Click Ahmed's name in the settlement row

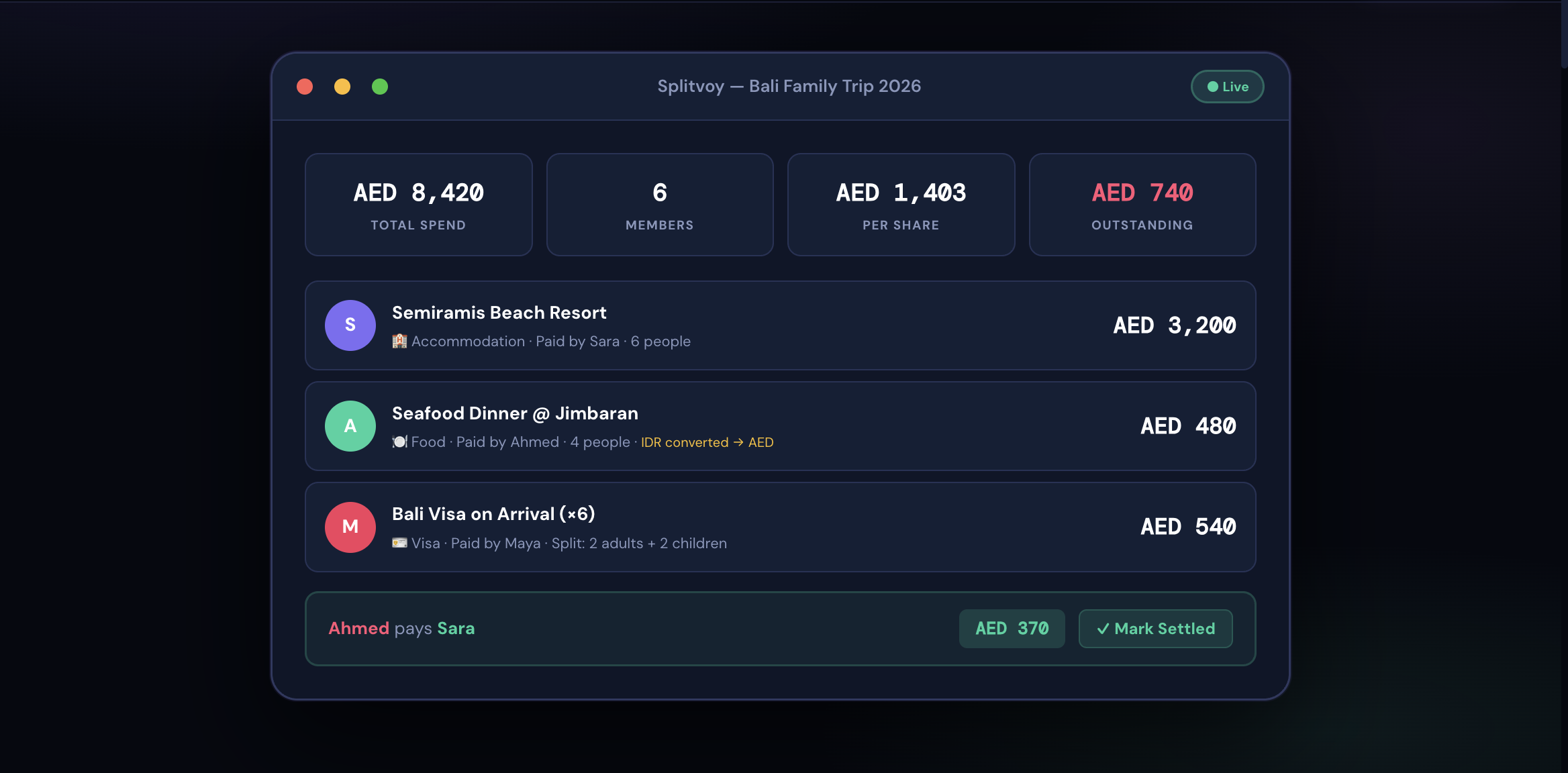(358, 629)
